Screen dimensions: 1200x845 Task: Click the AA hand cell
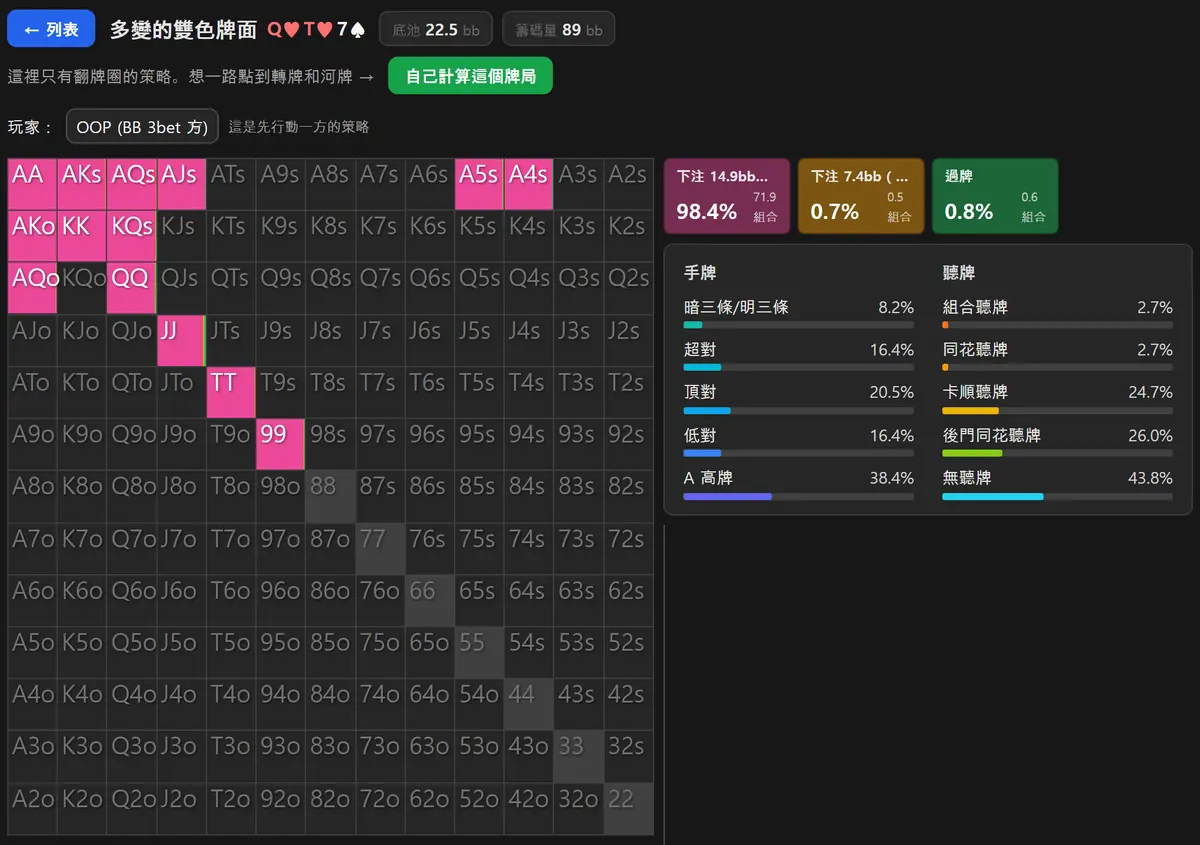[32, 184]
